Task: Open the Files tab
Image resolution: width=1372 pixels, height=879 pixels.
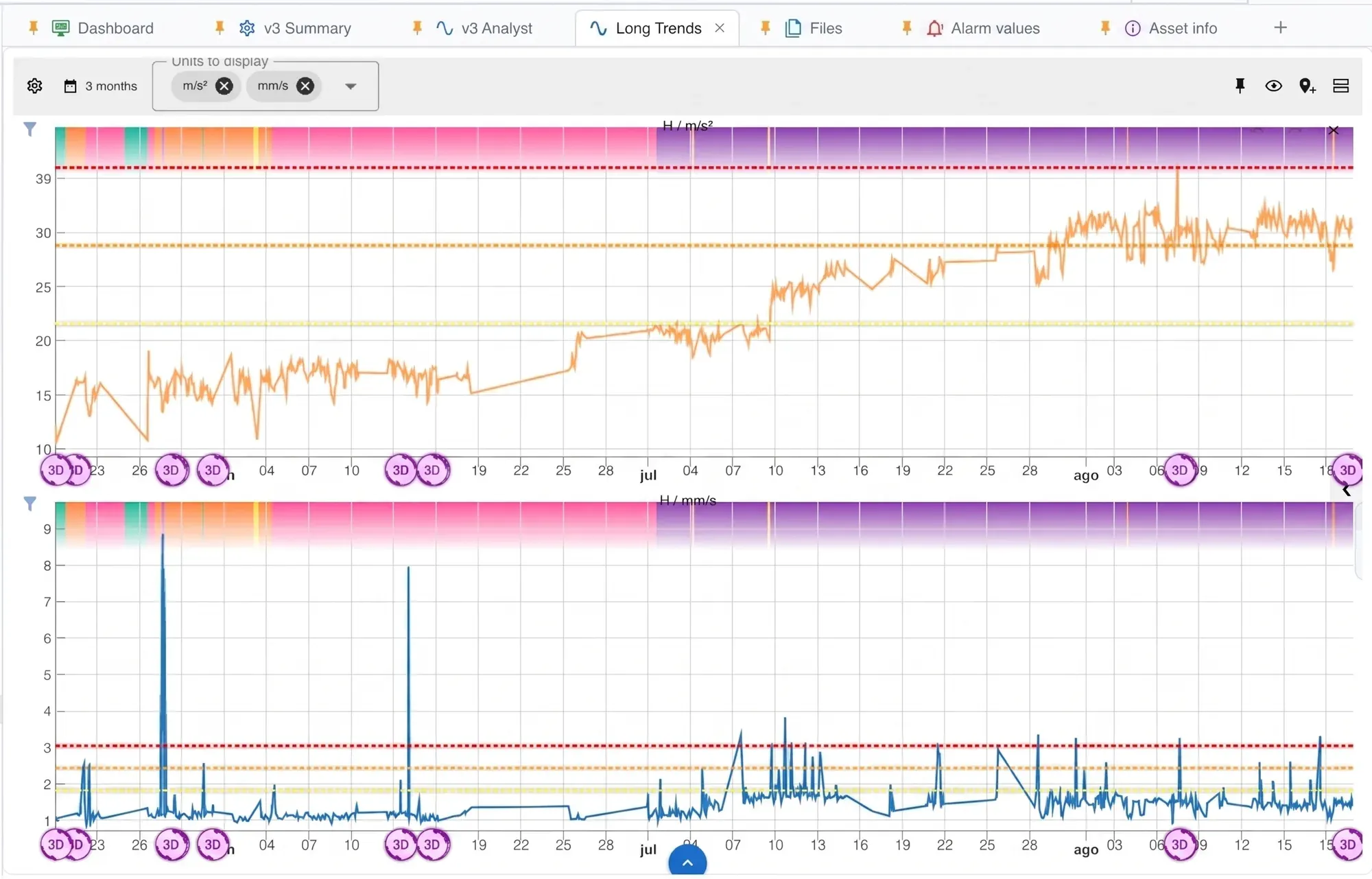Action: pyautogui.click(x=814, y=28)
